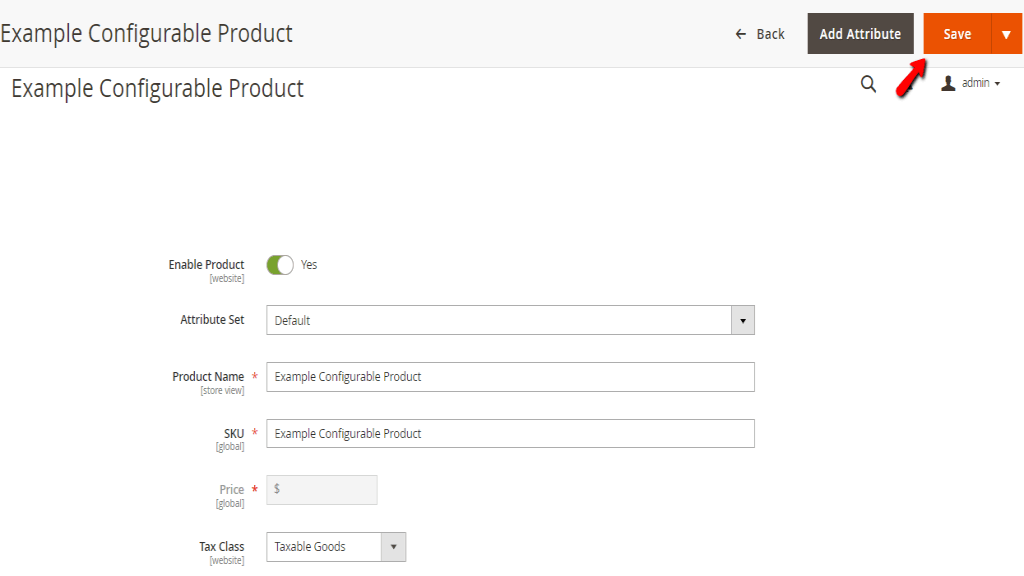Click the admin username text
Screen dimensions: 1024x576
pyautogui.click(x=975, y=84)
